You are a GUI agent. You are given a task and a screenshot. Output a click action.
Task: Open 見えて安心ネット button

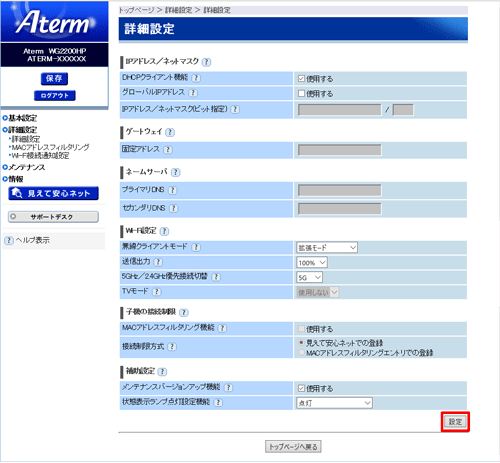53,193
